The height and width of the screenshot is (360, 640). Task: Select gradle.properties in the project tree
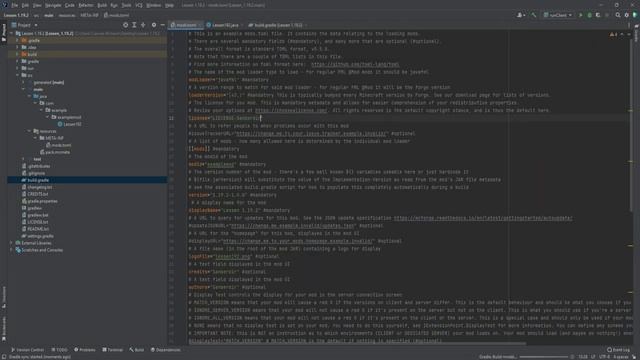[40, 201]
